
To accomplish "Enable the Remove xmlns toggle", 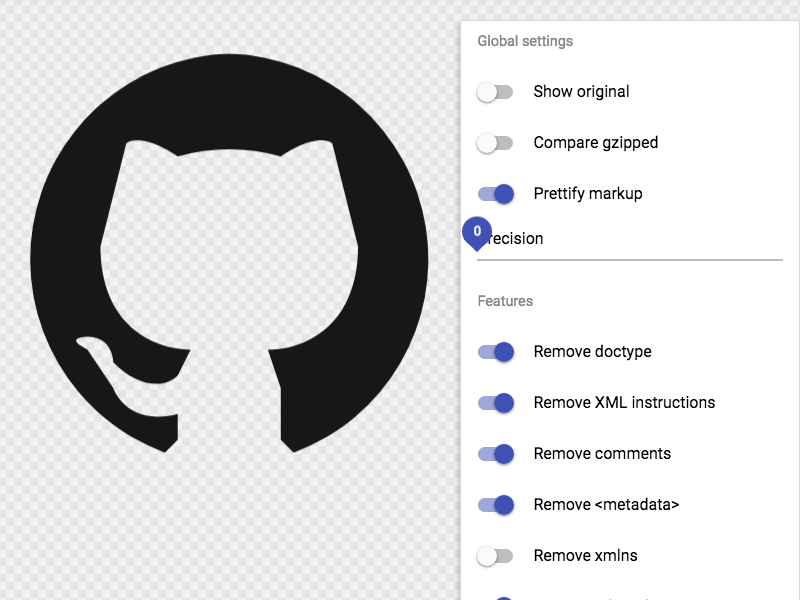I will pos(496,555).
